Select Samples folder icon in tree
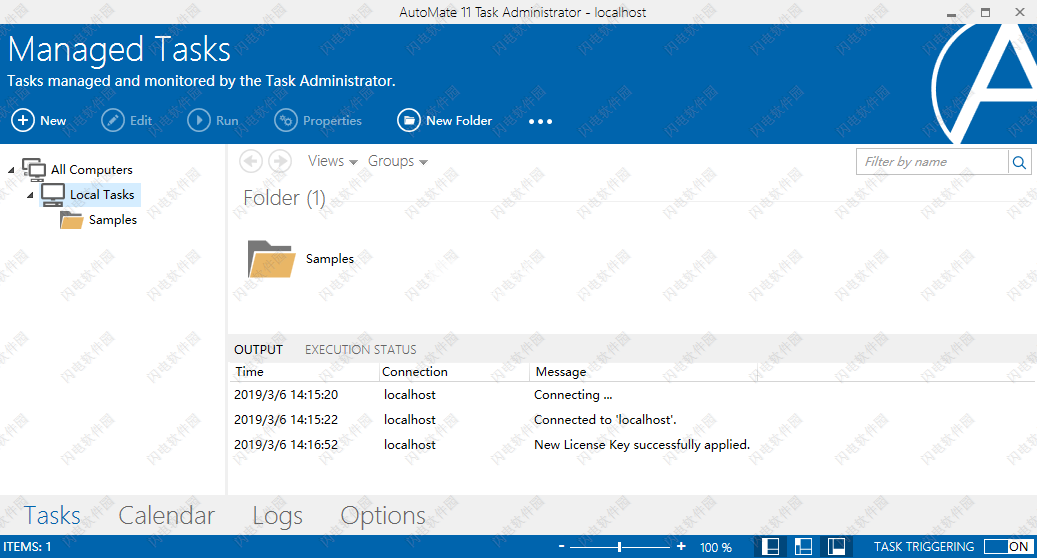The width and height of the screenshot is (1037, 558). coord(71,220)
